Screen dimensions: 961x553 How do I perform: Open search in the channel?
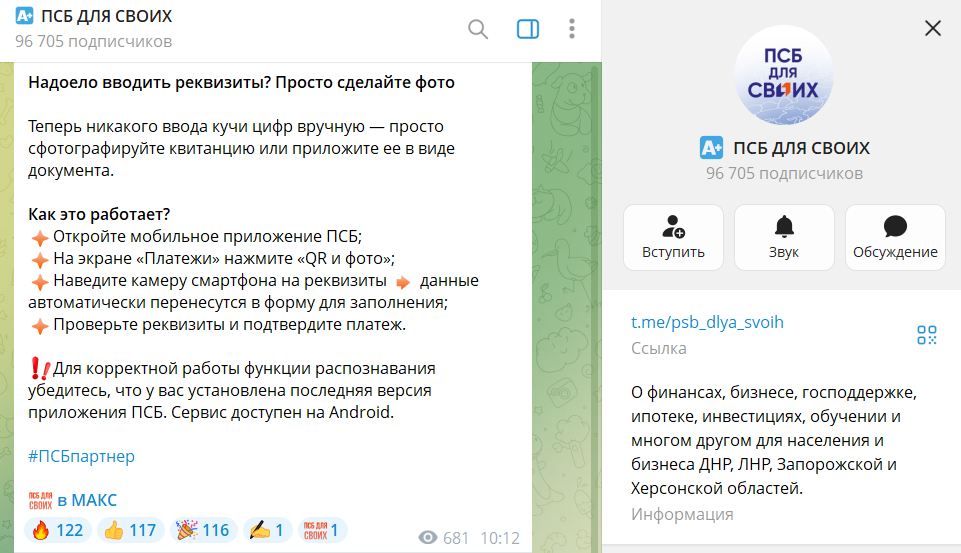477,29
